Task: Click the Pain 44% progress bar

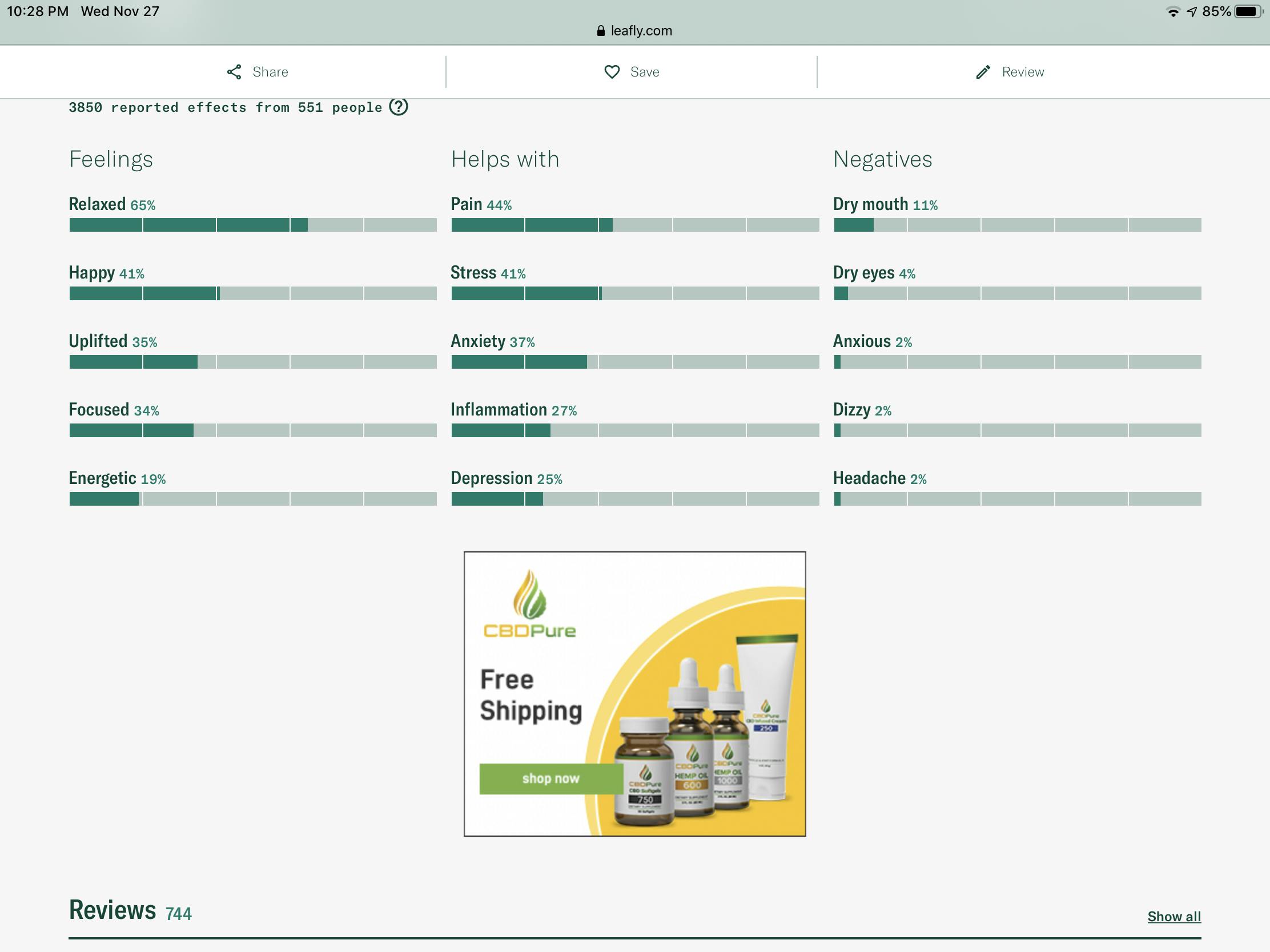Action: 634,225
